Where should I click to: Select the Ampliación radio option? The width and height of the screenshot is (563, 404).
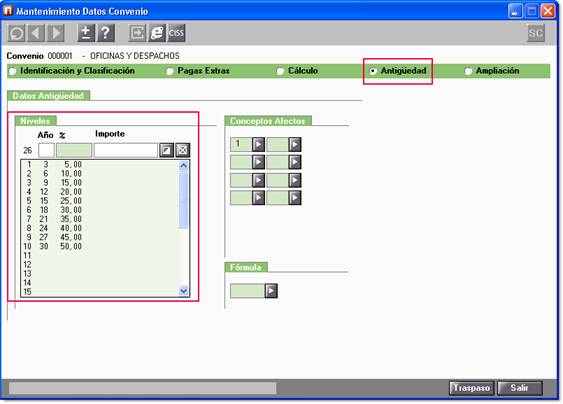[492, 71]
